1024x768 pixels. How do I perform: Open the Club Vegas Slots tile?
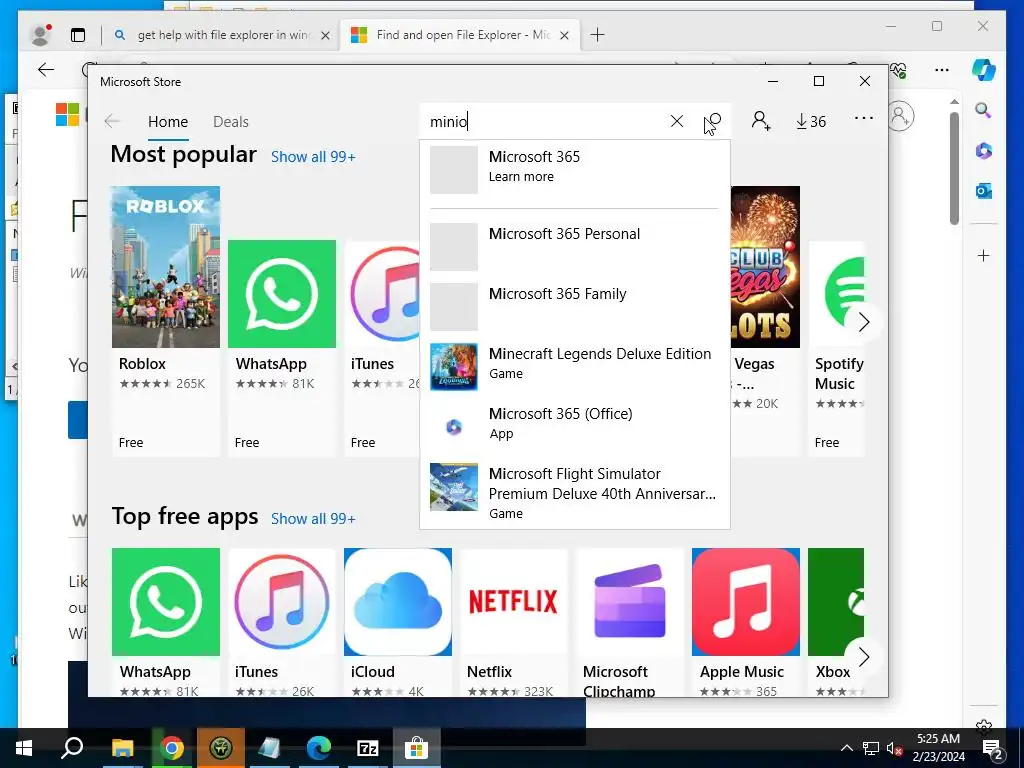pyautogui.click(x=765, y=321)
